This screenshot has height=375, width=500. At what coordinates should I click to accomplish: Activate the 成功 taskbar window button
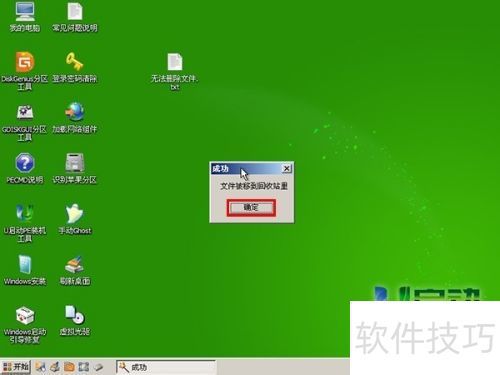pos(166,367)
